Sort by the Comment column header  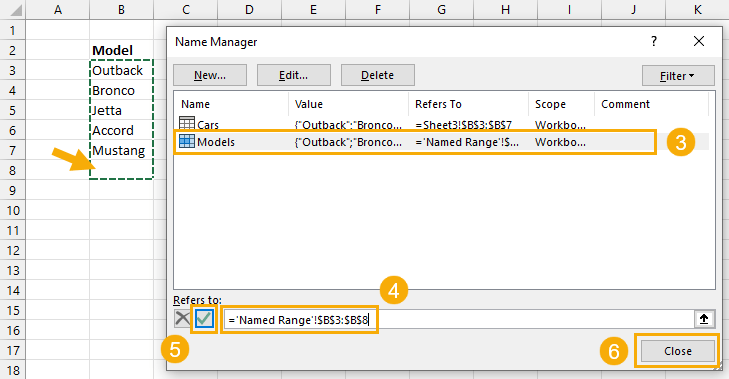point(651,104)
